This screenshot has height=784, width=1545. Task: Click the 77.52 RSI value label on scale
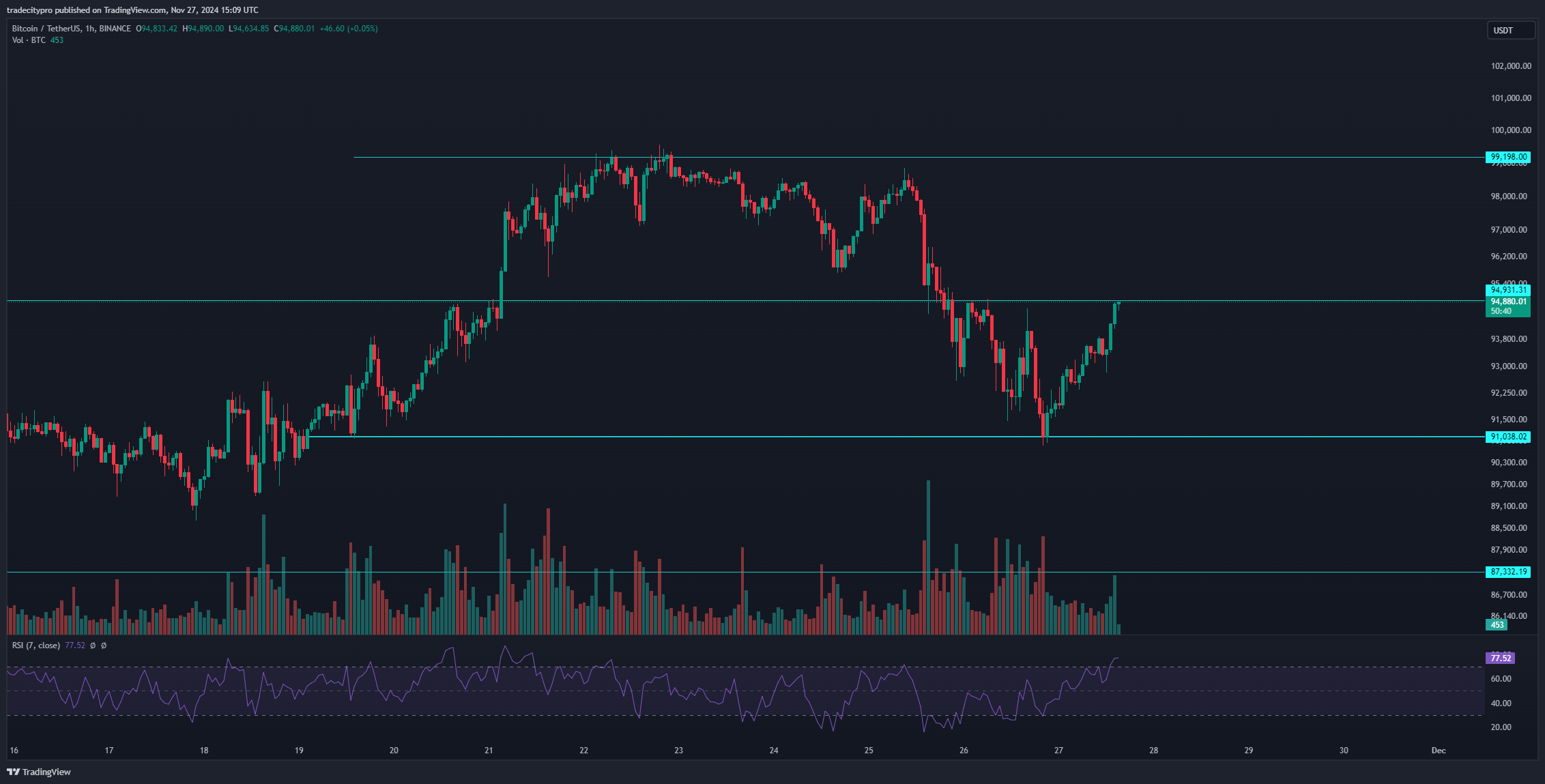click(1501, 658)
